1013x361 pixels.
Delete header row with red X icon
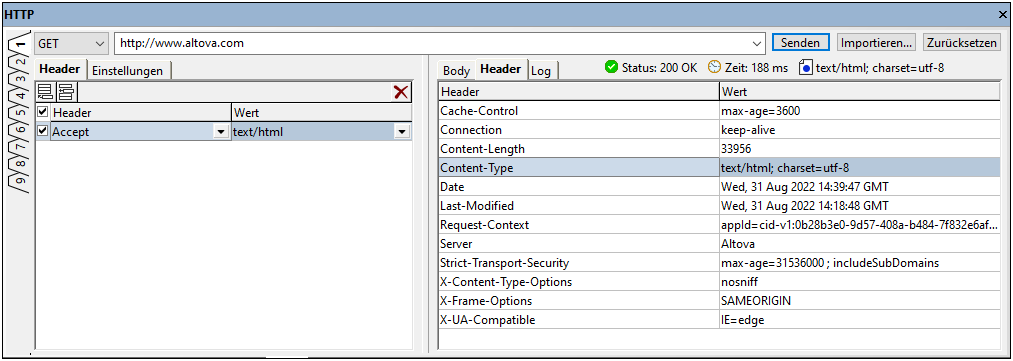tap(401, 92)
